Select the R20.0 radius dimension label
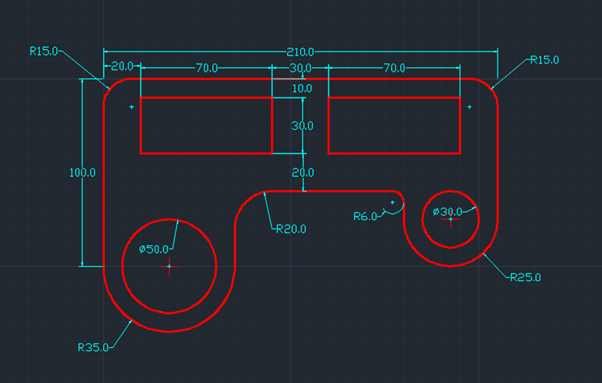The height and width of the screenshot is (383, 602). (x=291, y=229)
